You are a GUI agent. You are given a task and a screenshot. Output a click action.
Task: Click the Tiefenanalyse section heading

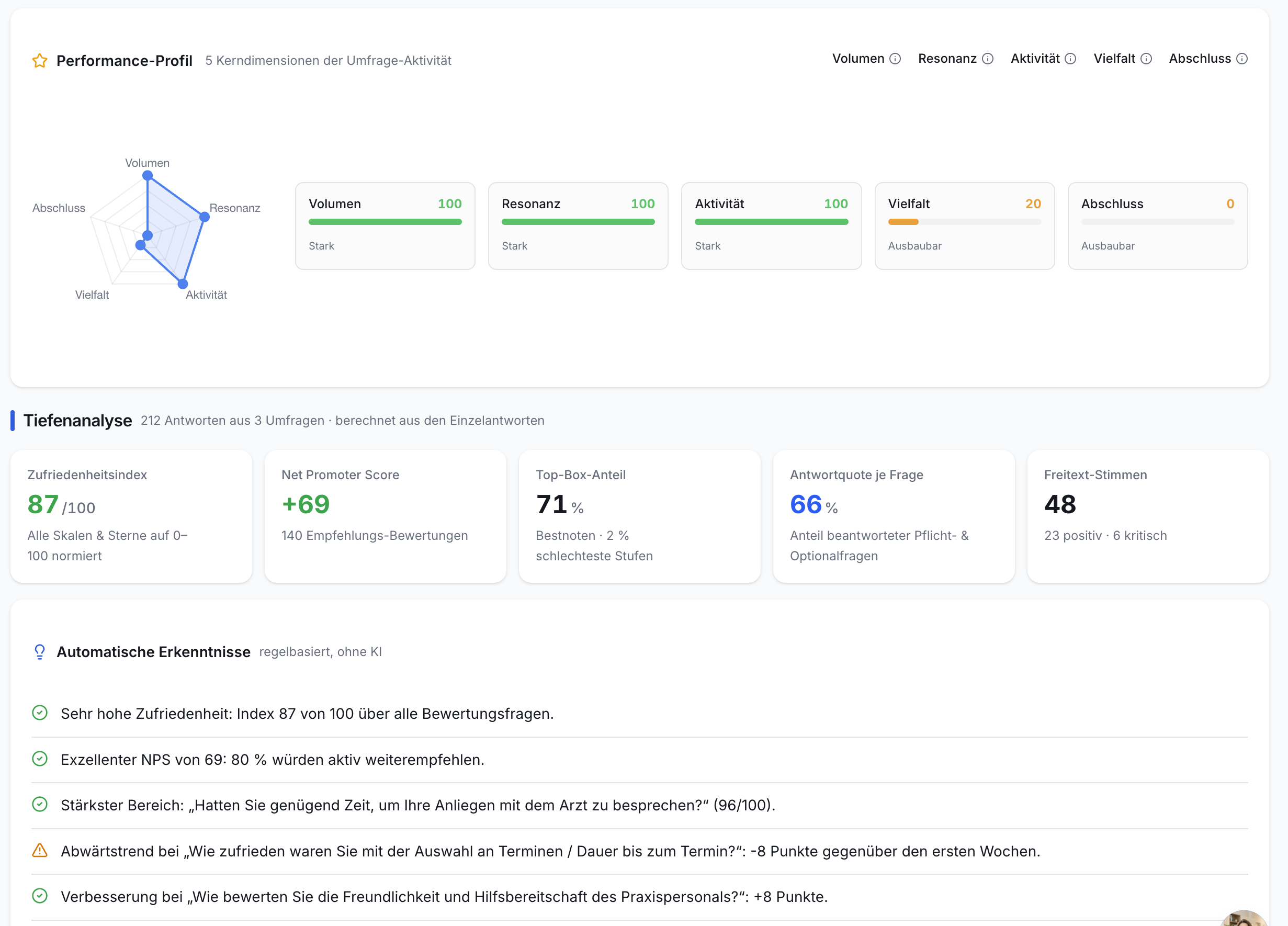point(78,420)
